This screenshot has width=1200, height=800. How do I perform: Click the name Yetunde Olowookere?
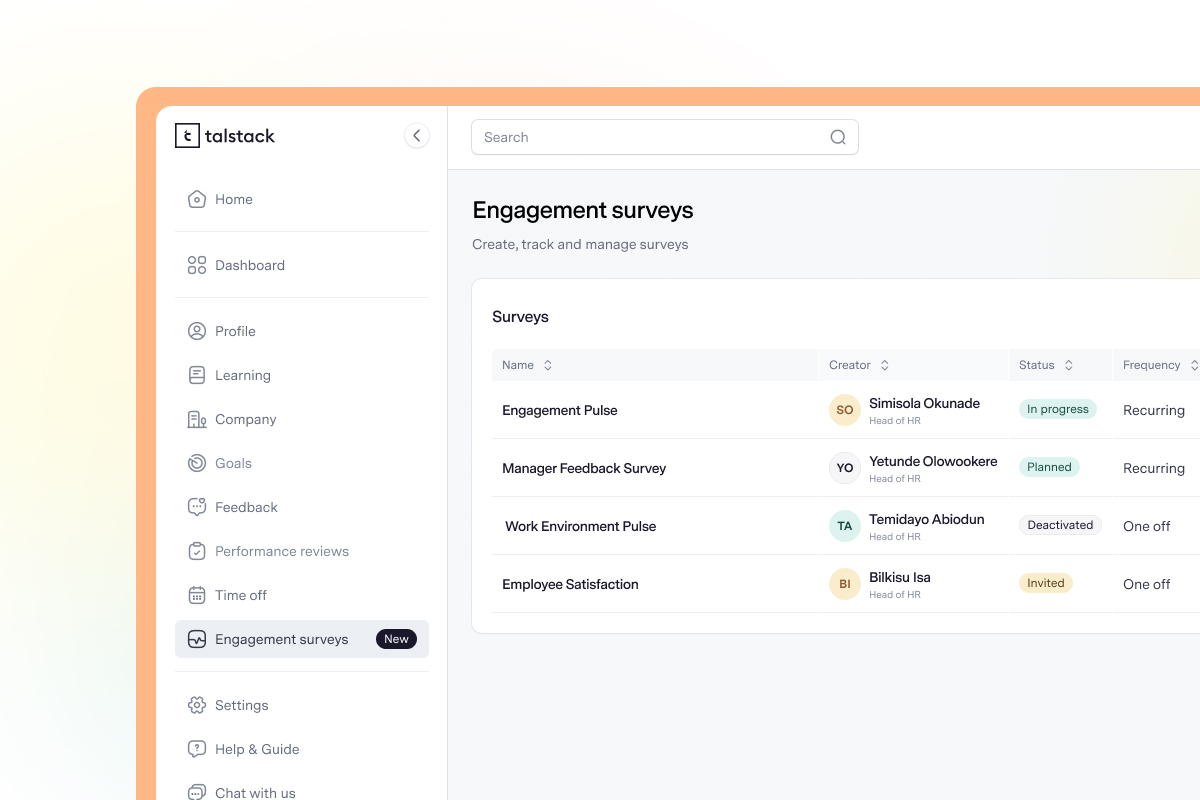[933, 461]
